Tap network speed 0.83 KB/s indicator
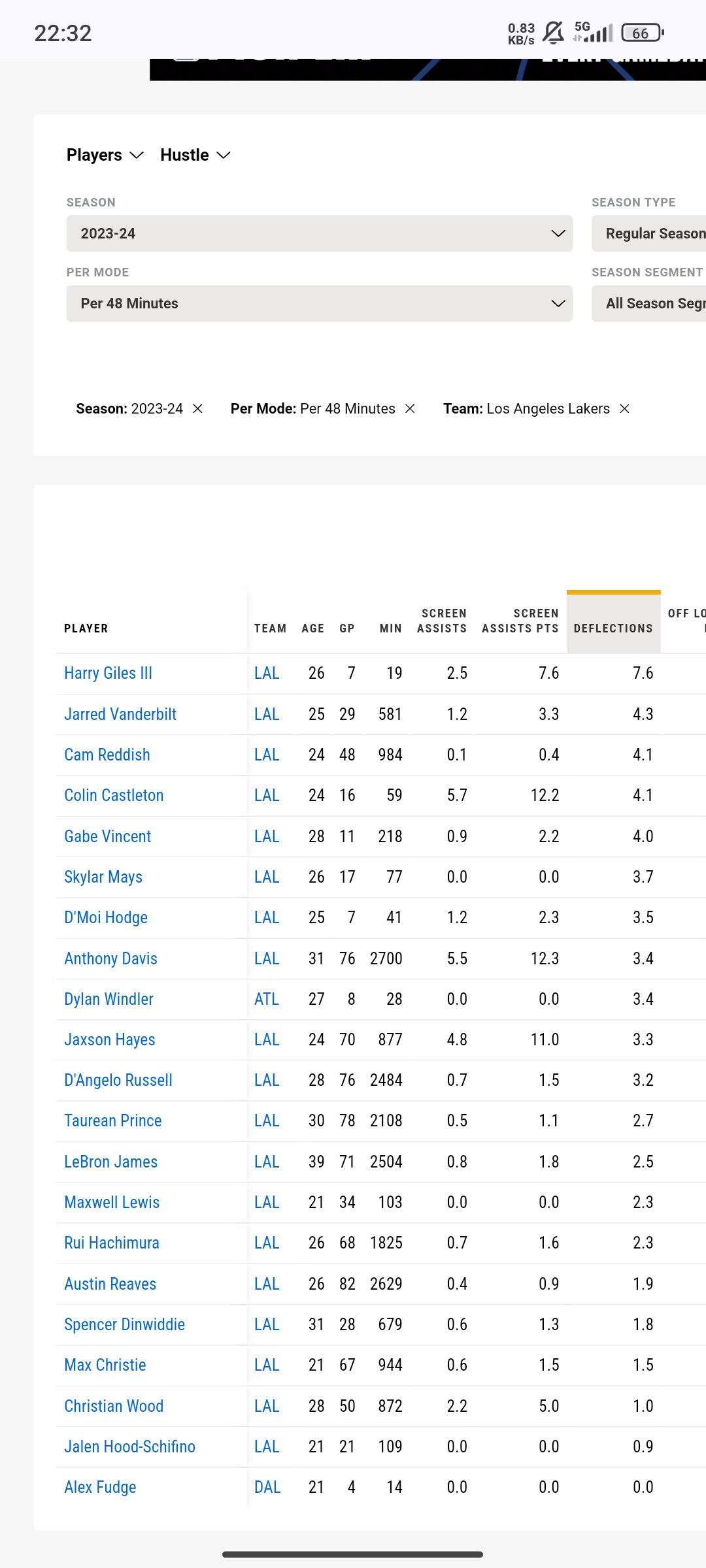The width and height of the screenshot is (706, 1568). click(x=521, y=33)
